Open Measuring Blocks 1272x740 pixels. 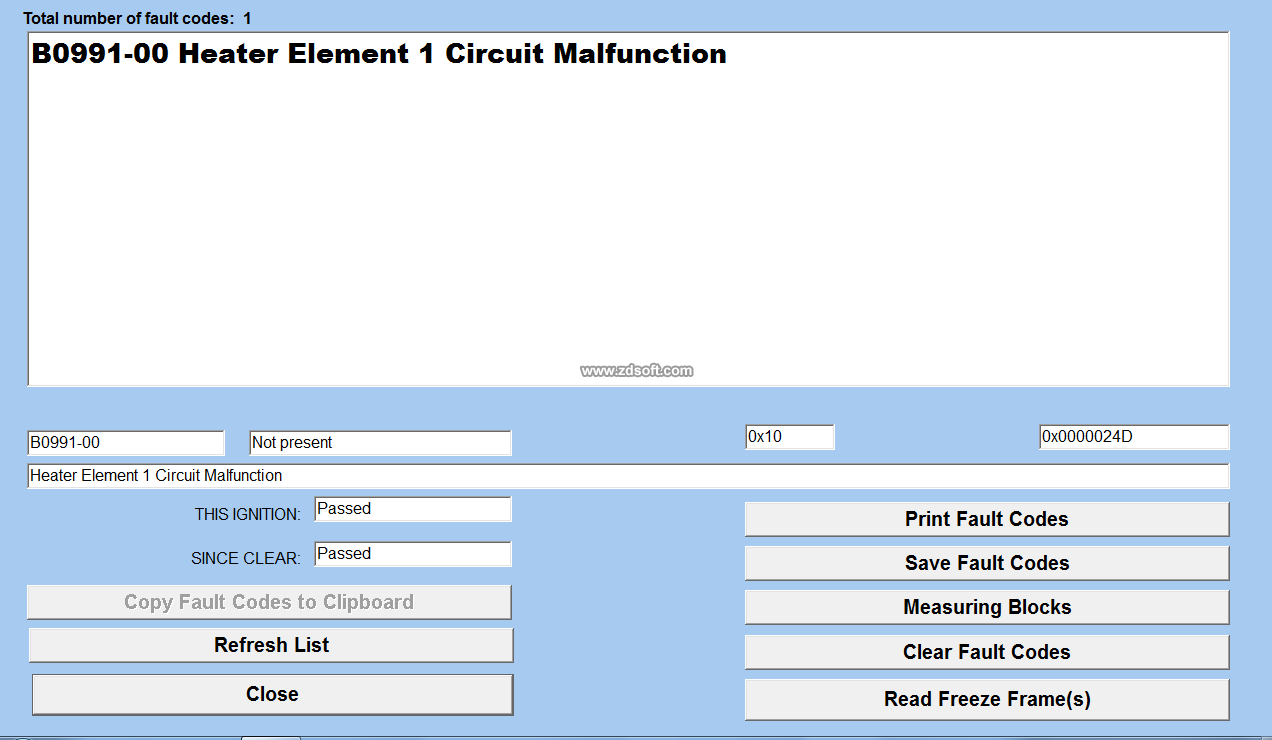pos(986,607)
